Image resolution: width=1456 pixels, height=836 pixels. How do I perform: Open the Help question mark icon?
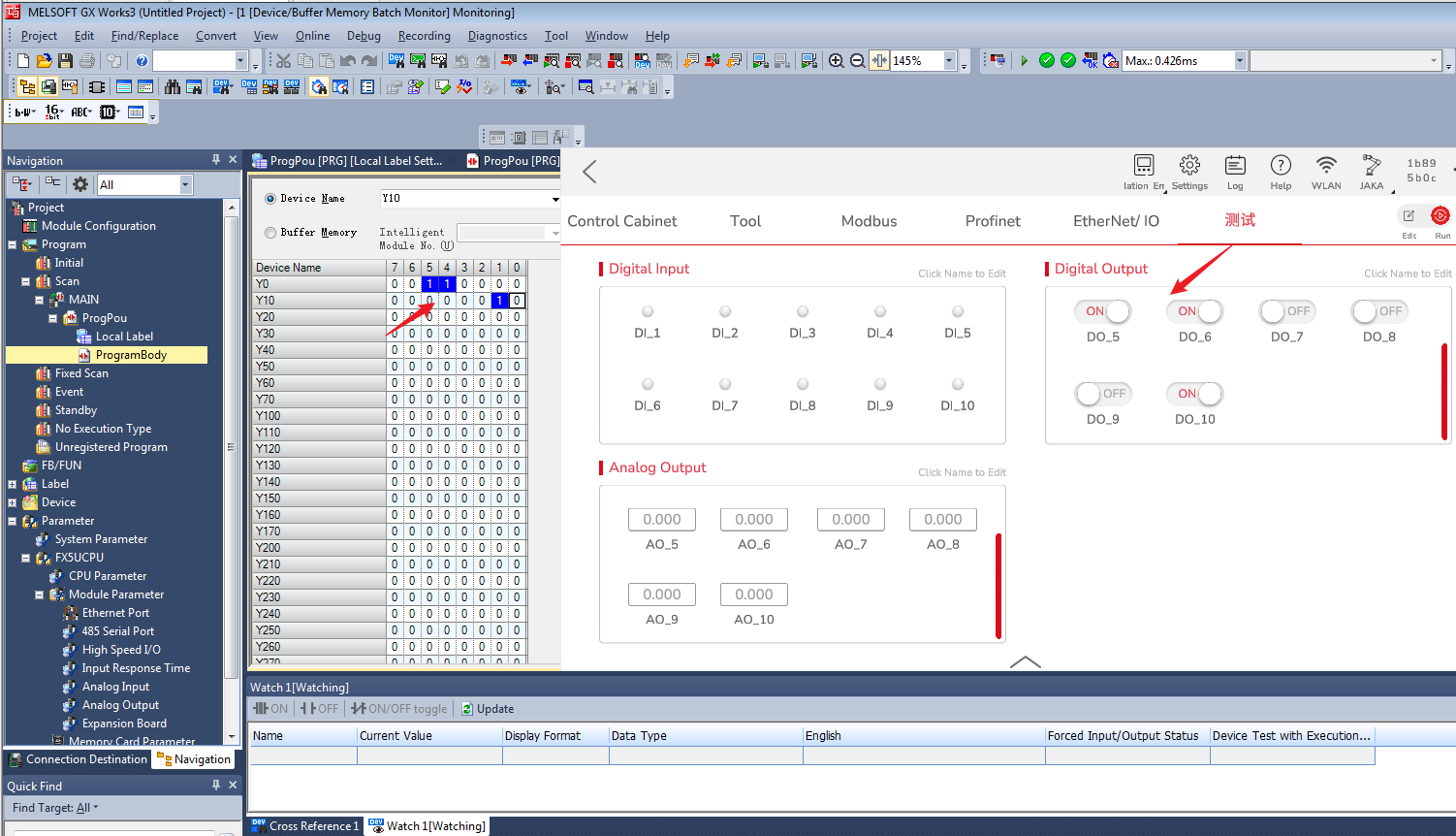[1281, 166]
